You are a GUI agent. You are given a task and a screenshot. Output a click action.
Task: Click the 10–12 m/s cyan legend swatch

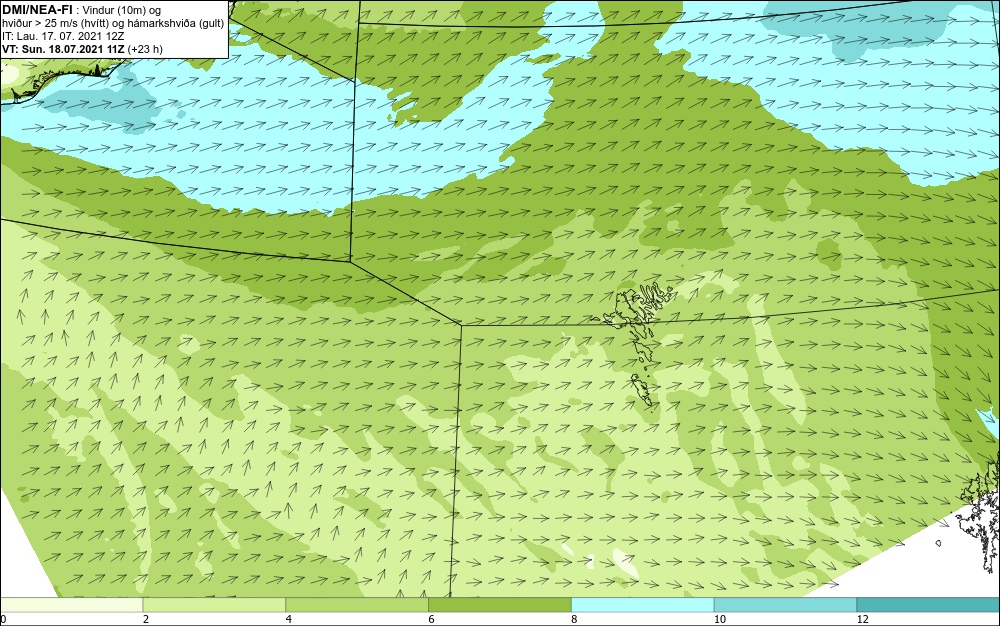[786, 605]
